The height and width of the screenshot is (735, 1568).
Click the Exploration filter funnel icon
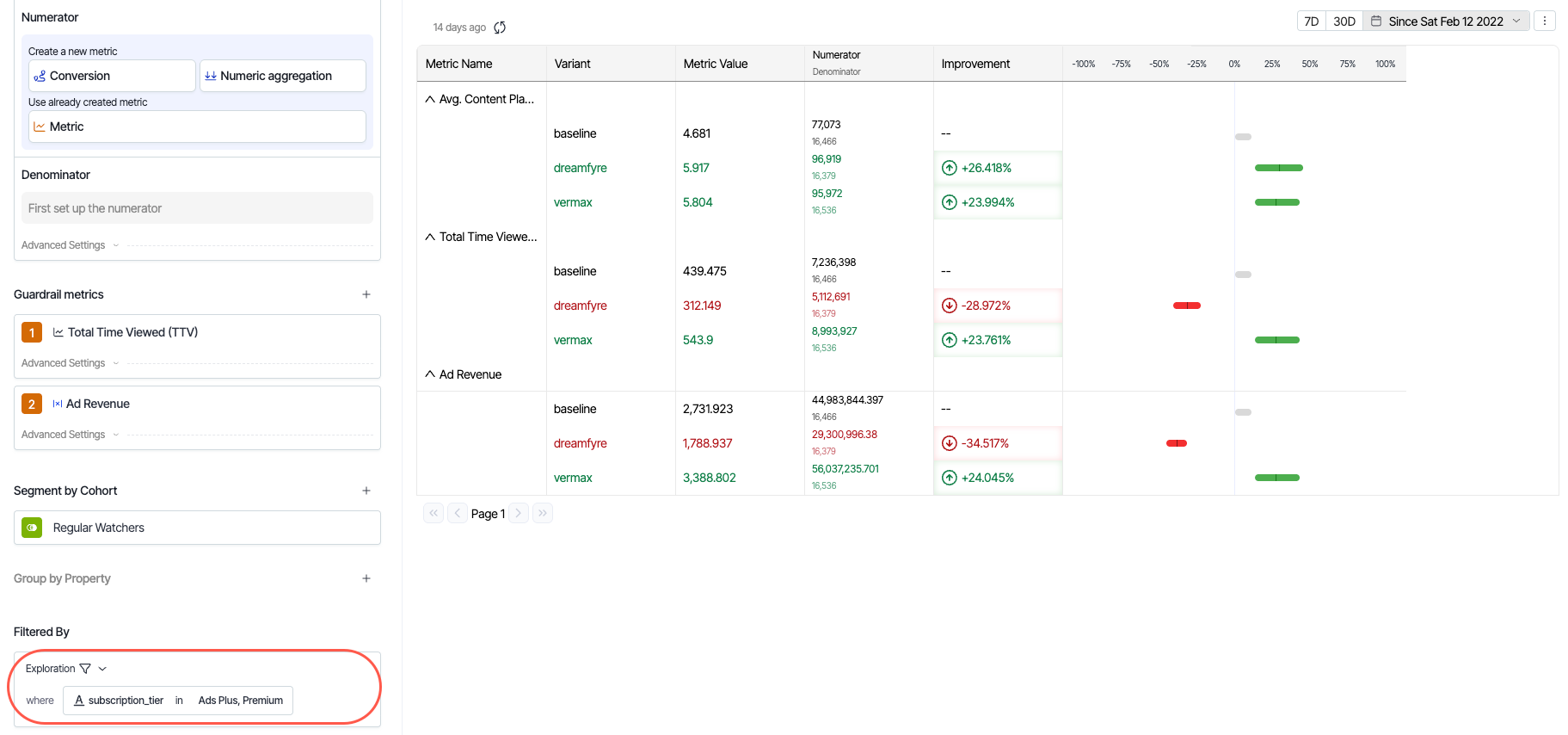coord(85,669)
